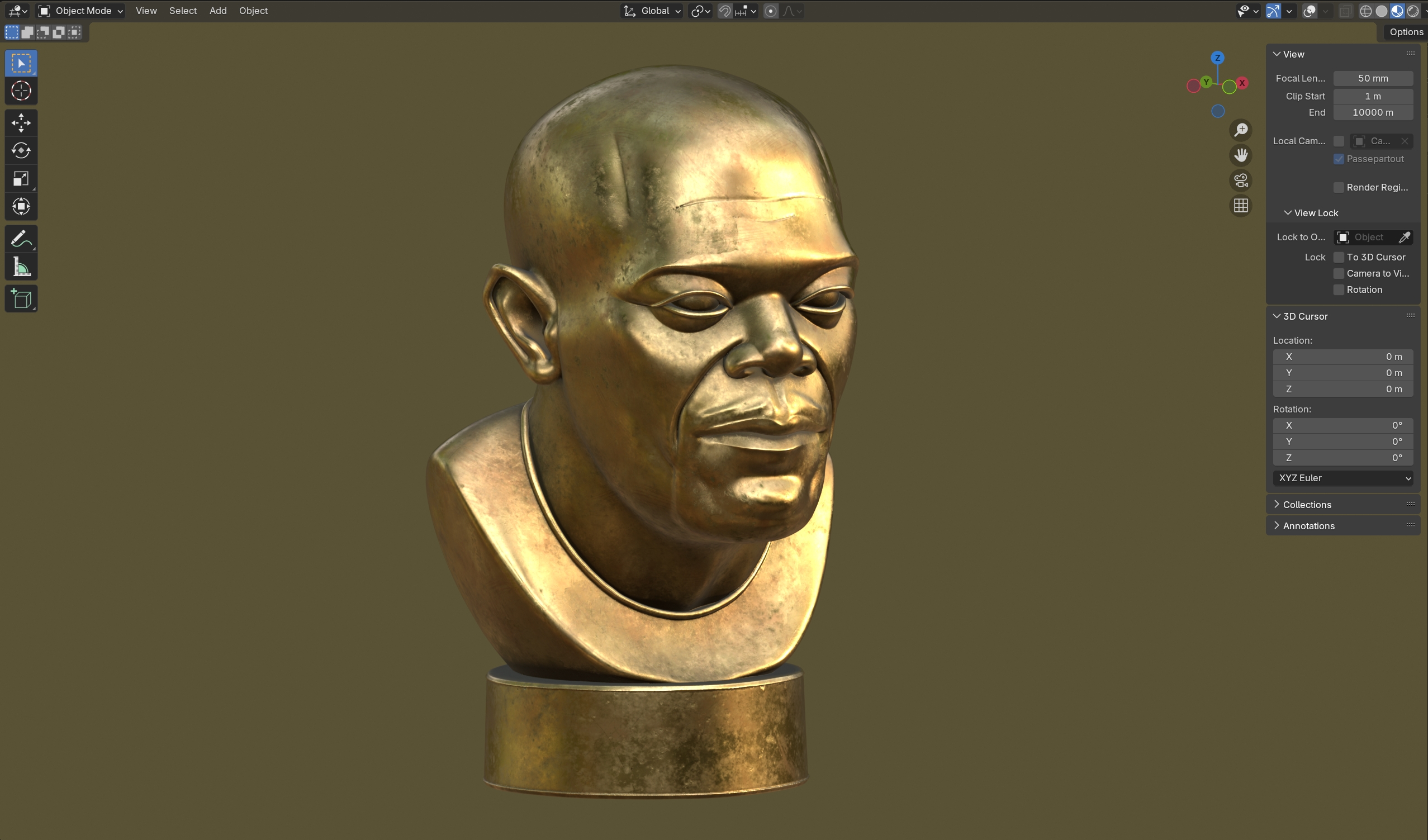Screen dimensions: 1428x840
Task: Click the Global transform orientation selector
Action: pos(652,11)
